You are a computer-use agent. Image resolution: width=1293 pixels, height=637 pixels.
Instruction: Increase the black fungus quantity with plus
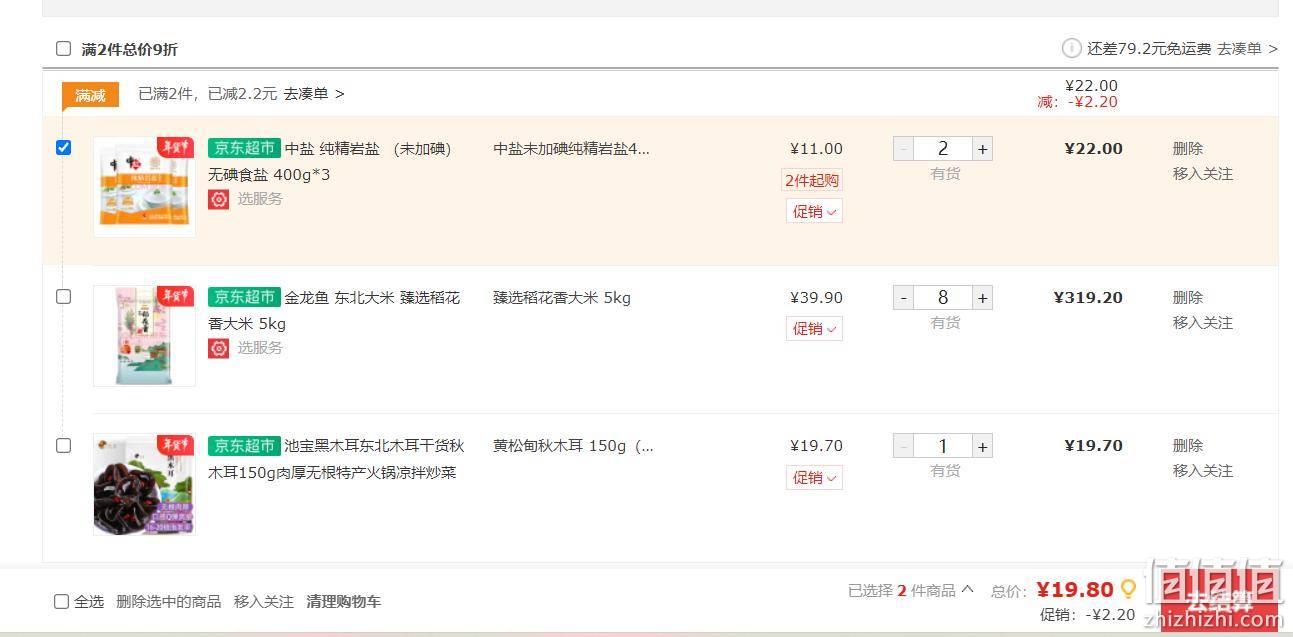(983, 446)
